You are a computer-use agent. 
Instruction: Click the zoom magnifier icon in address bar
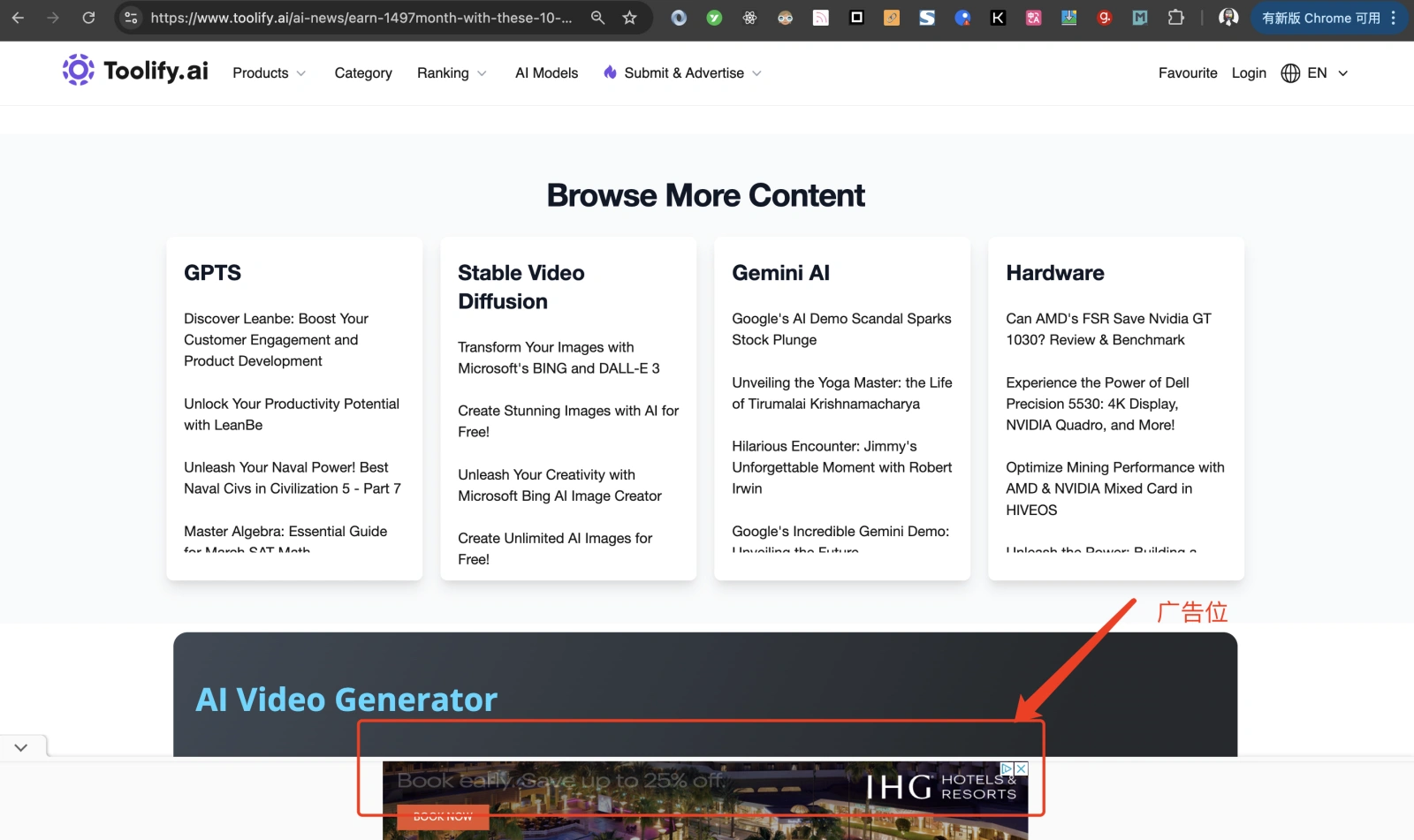pyautogui.click(x=598, y=18)
